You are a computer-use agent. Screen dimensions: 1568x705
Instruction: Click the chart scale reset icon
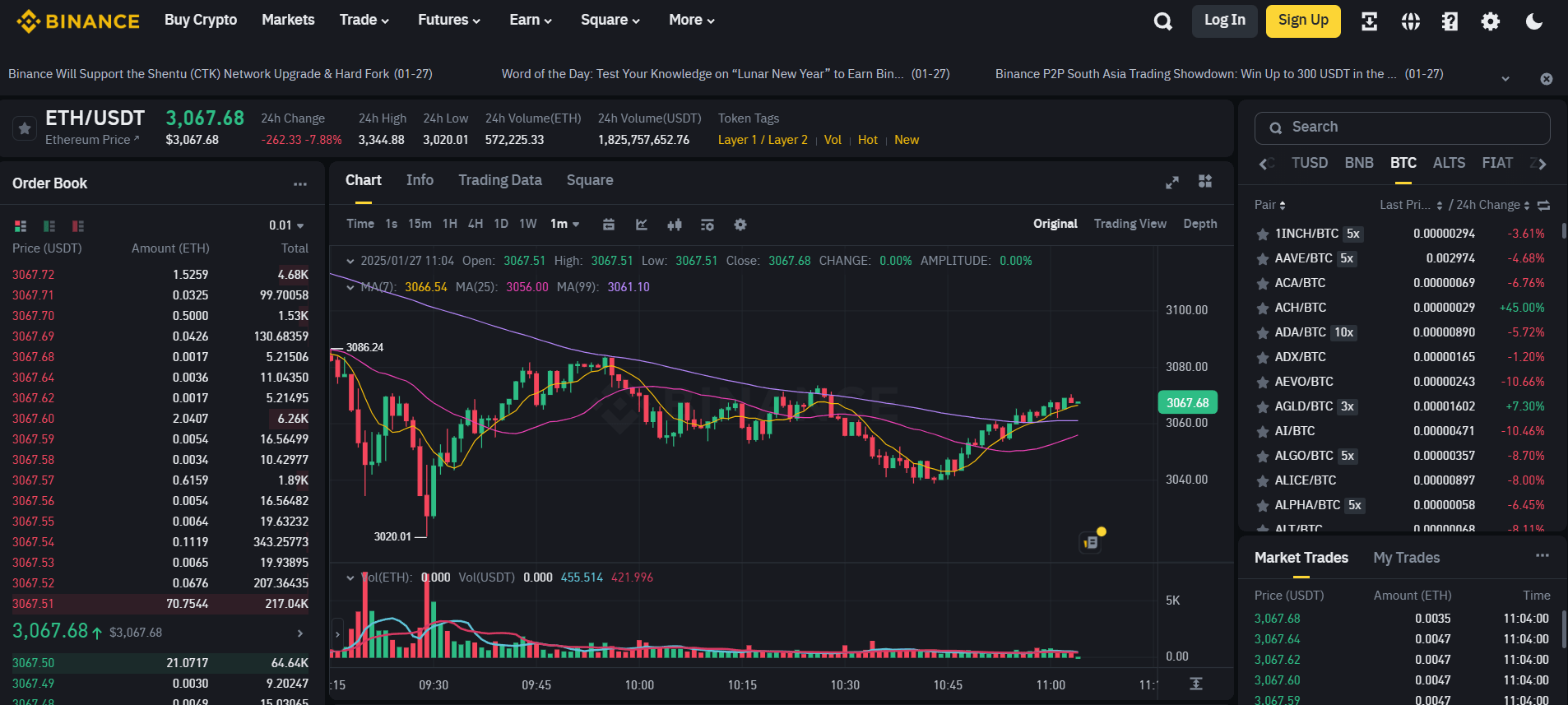click(x=1196, y=684)
